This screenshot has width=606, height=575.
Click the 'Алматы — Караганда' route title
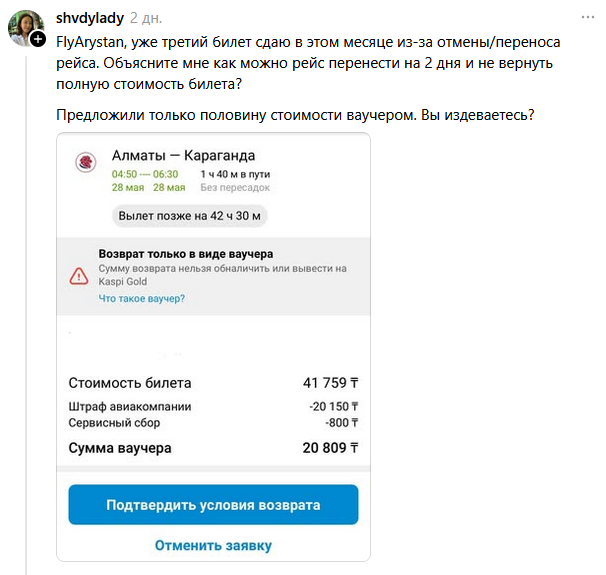[x=183, y=155]
